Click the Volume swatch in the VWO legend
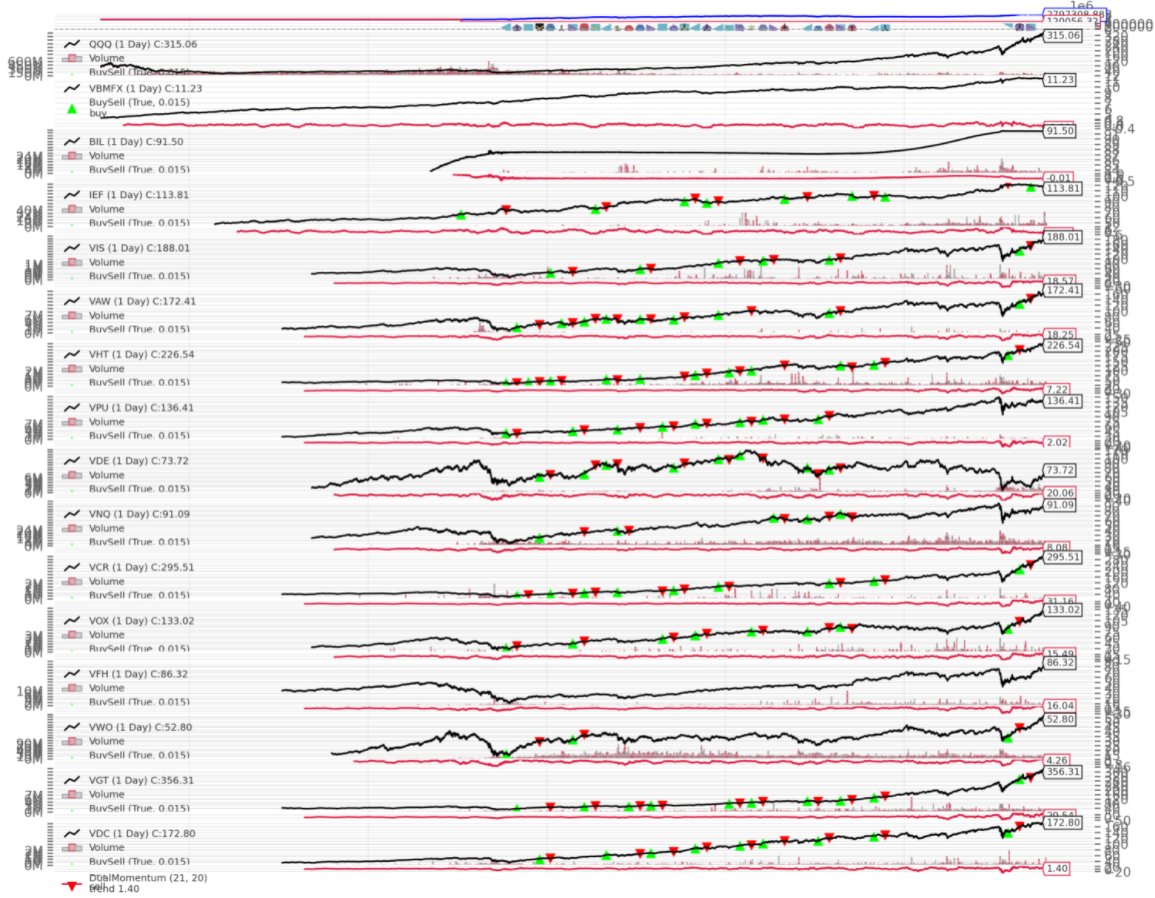Screen dimensions: 1155x898 [71, 741]
